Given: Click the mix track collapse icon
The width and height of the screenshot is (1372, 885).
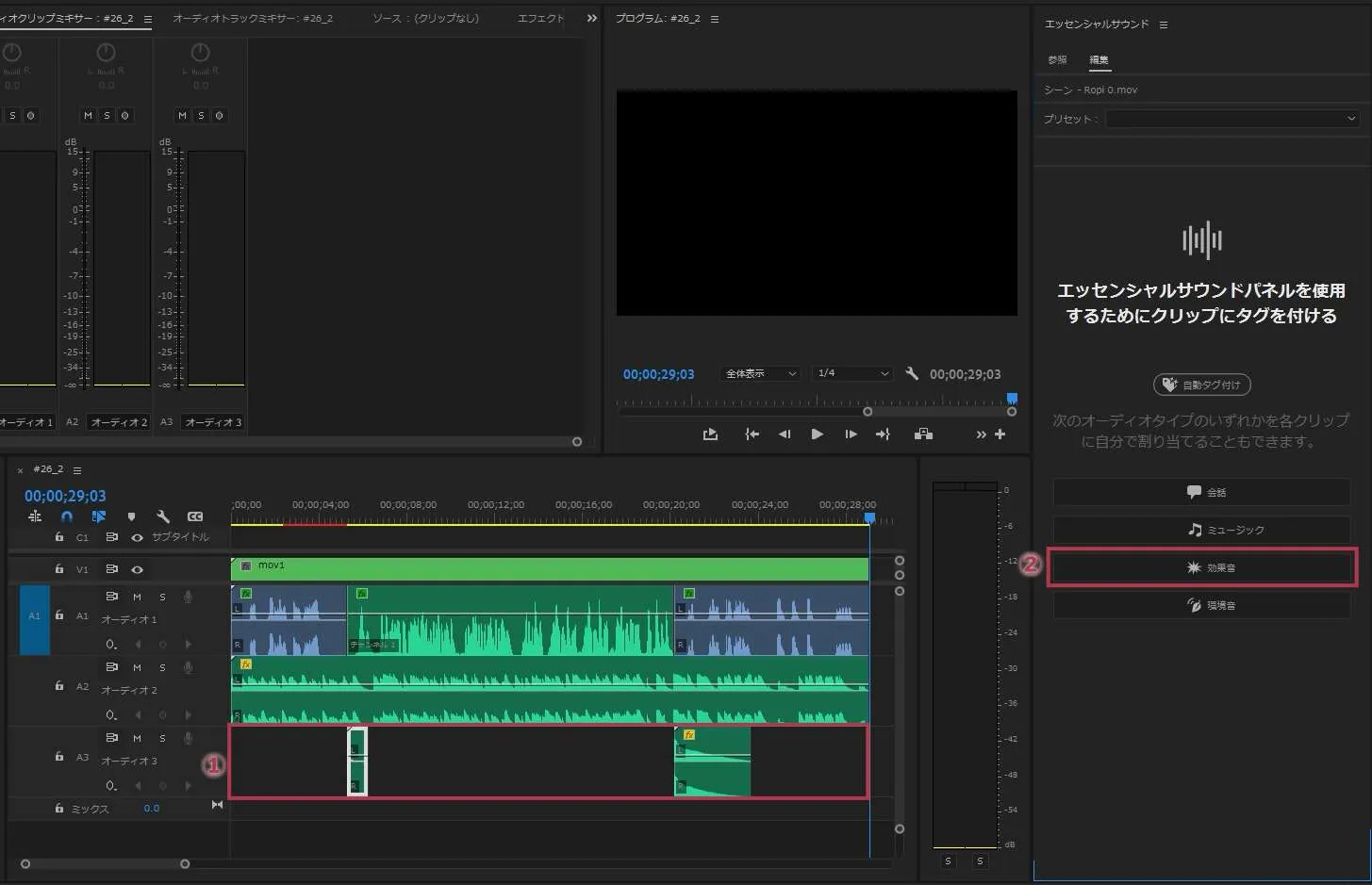Looking at the screenshot, I should point(217,805).
